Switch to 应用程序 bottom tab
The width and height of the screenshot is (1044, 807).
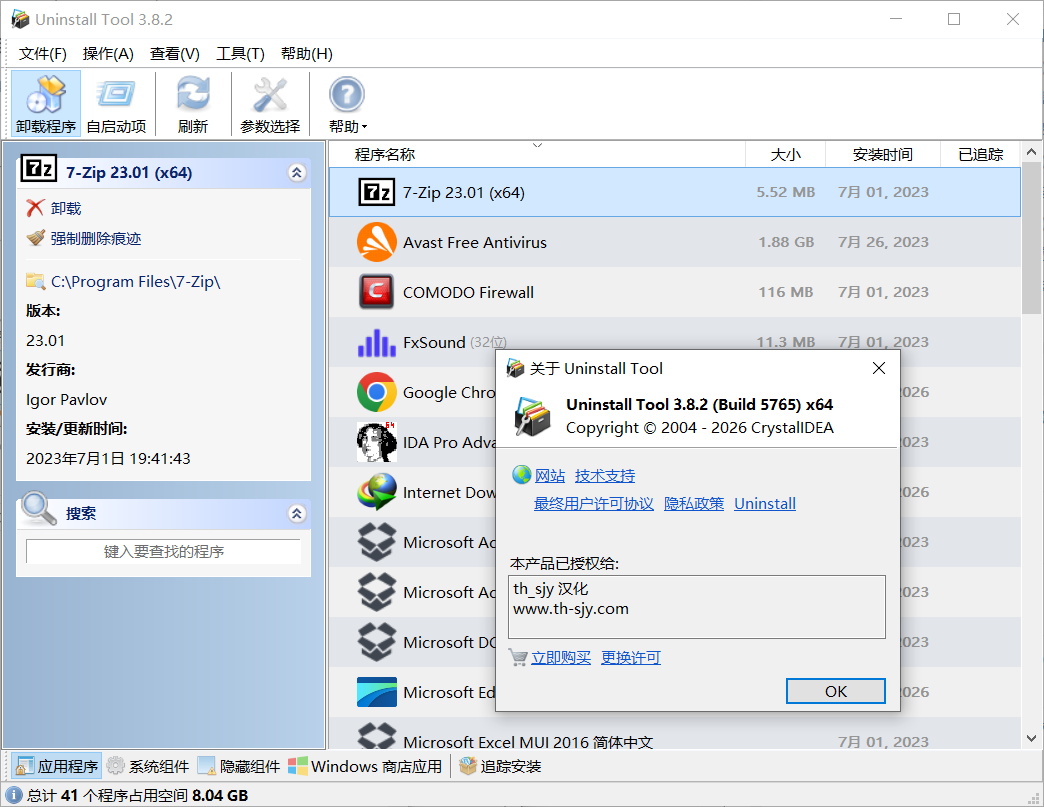tap(57, 766)
